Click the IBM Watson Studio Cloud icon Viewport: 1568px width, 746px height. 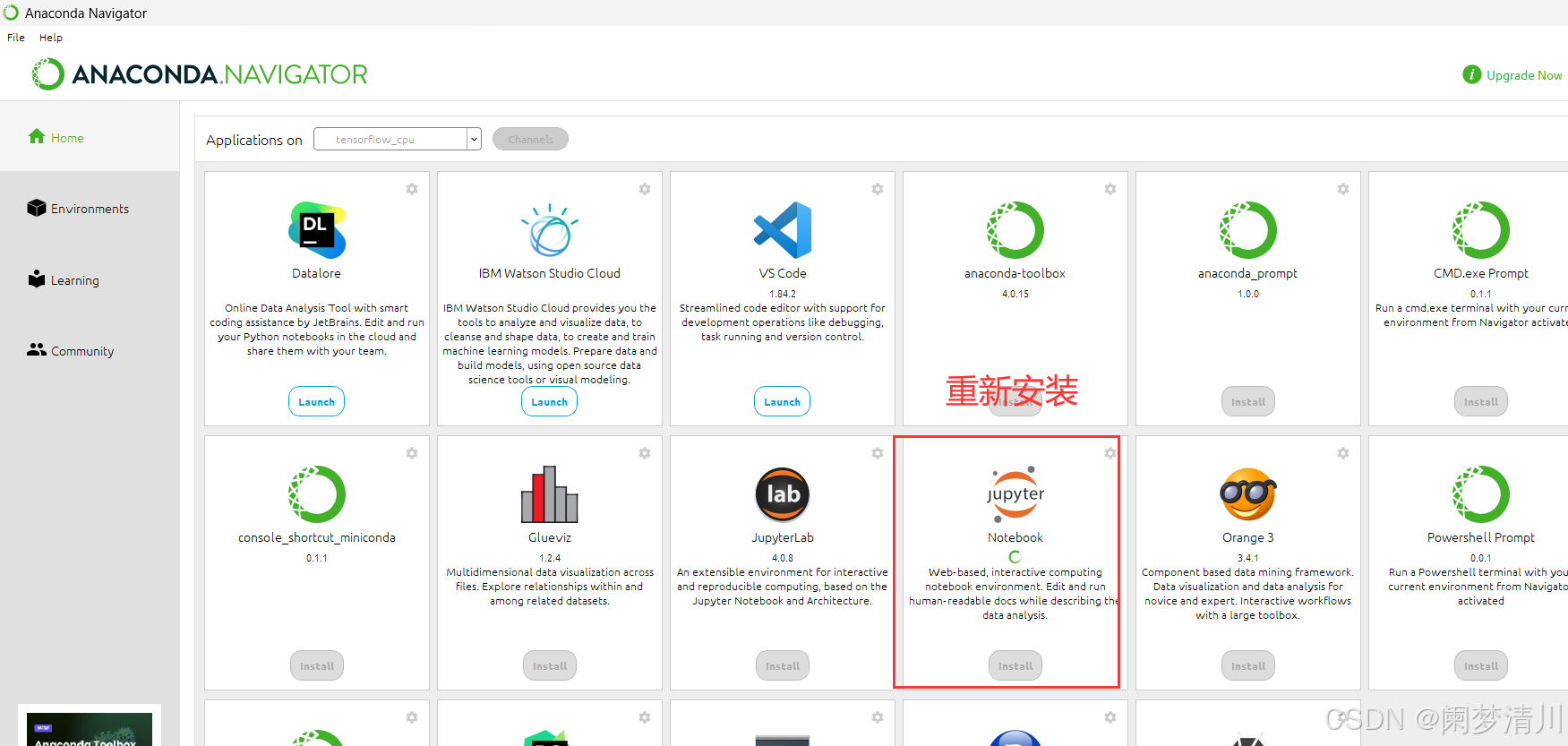pyautogui.click(x=550, y=230)
